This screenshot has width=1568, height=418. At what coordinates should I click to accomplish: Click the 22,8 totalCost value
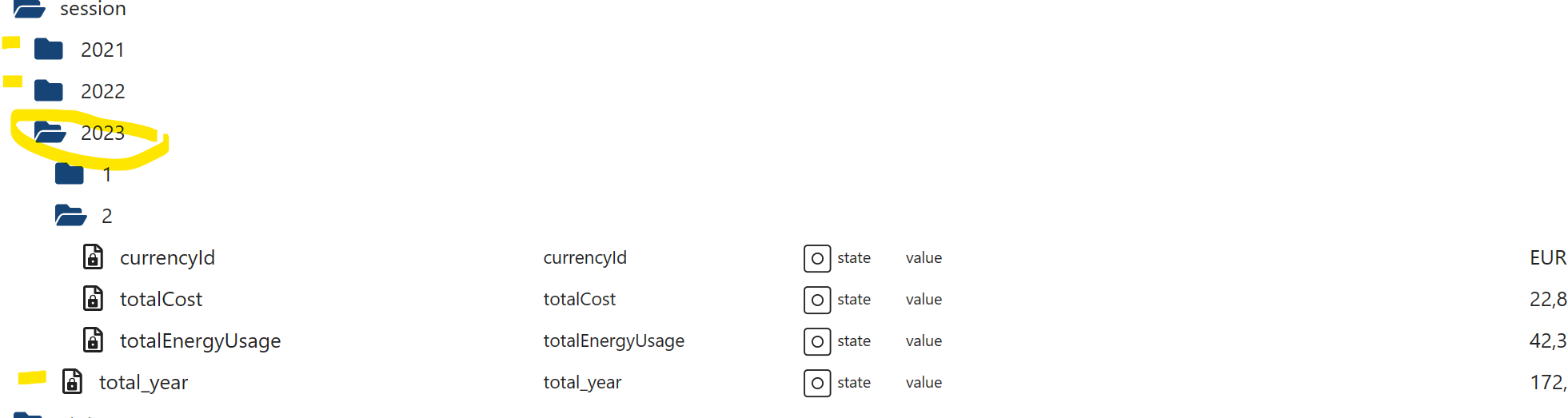(1547, 299)
